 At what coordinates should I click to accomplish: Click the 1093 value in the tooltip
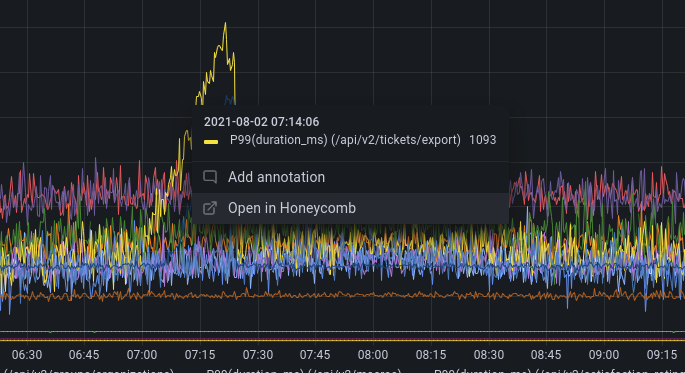[483, 140]
